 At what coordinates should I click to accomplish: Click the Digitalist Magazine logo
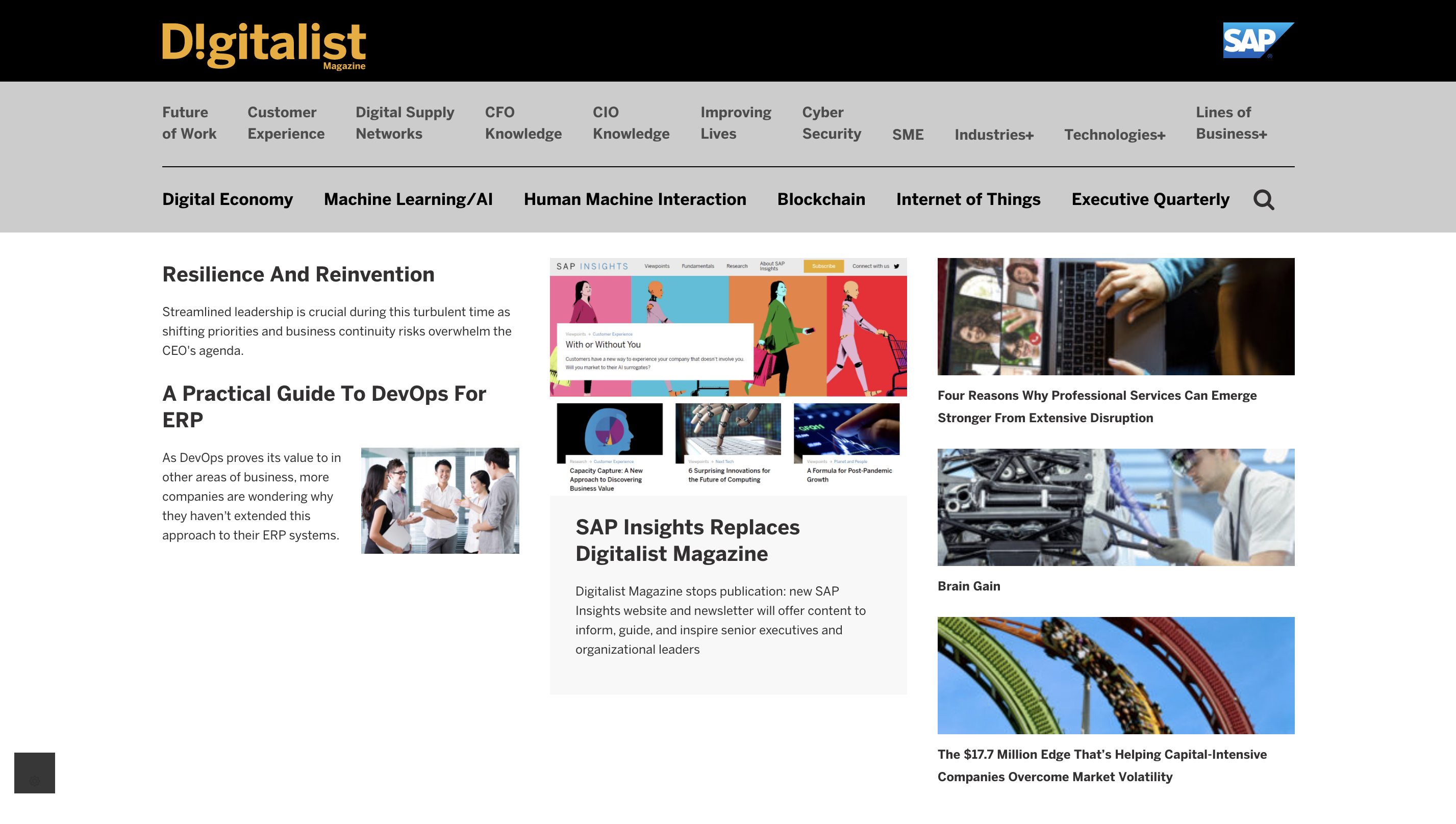(x=264, y=46)
